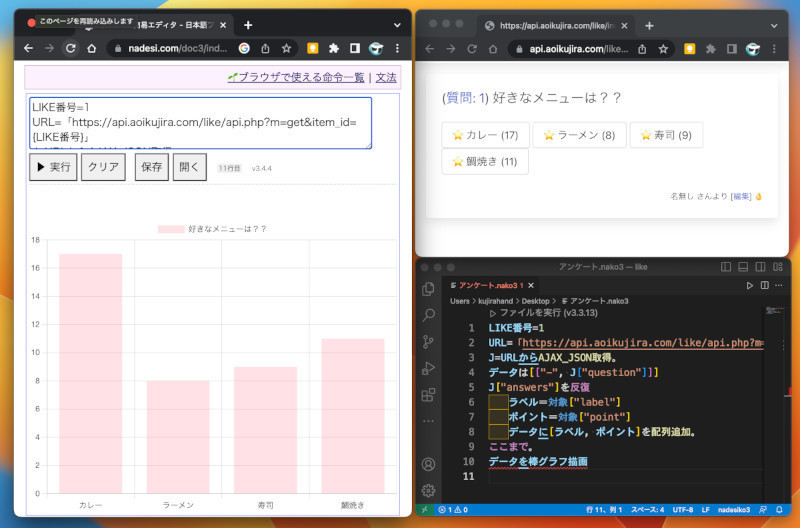Run the program with the 実行 button
Screen dimensions: 800x528
[53, 167]
